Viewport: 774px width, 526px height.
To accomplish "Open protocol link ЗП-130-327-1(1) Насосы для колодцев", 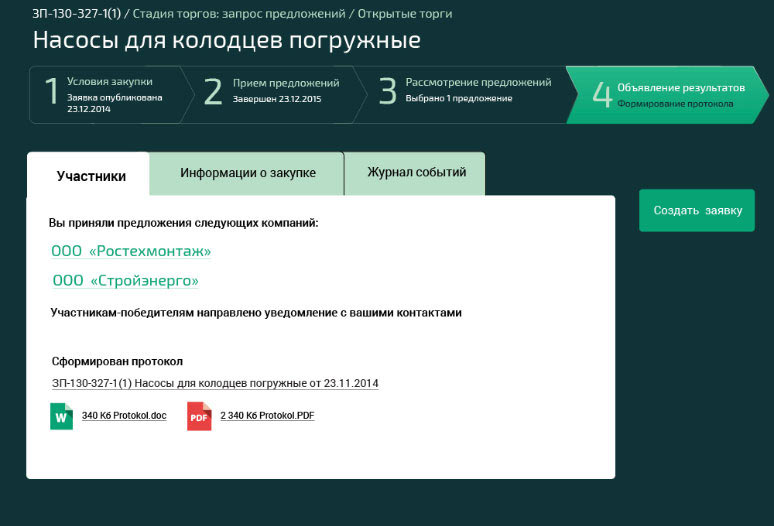I will (x=215, y=383).
